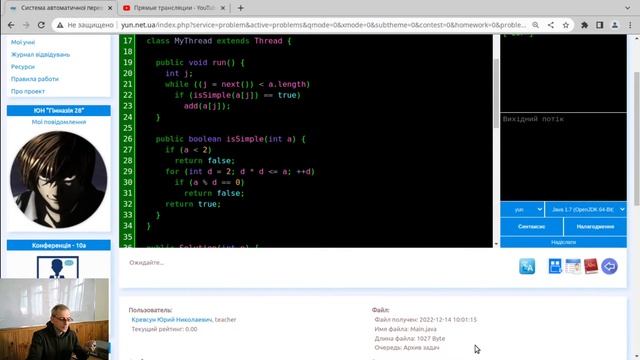Reload the current page
Image resolution: width=640 pixels, height=360 pixels.
[x=41, y=25]
